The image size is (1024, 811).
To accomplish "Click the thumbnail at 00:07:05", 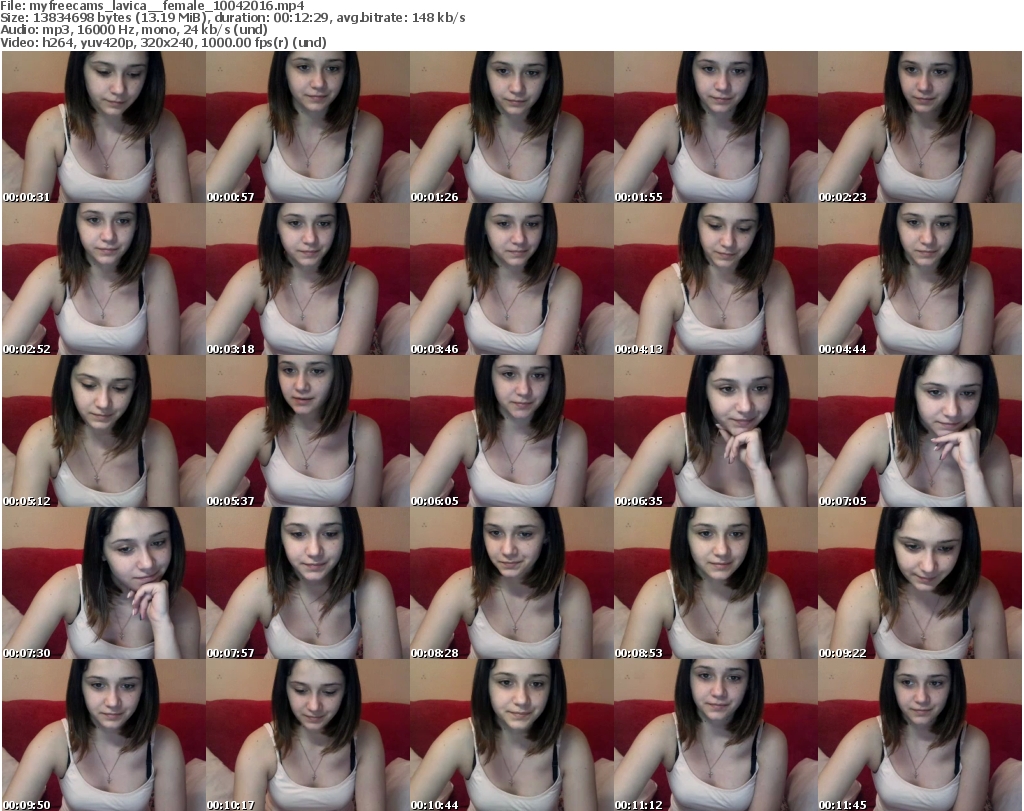I will click(x=920, y=431).
